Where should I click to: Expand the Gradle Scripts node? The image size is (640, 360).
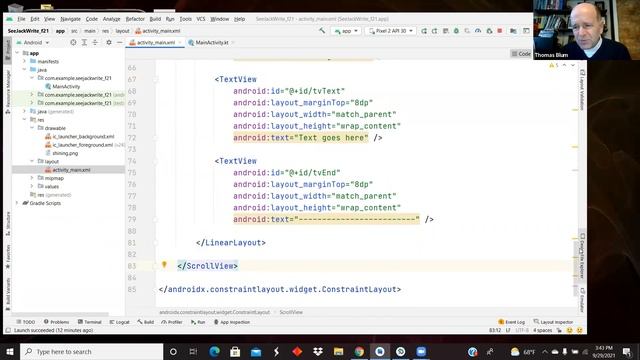click(x=17, y=203)
